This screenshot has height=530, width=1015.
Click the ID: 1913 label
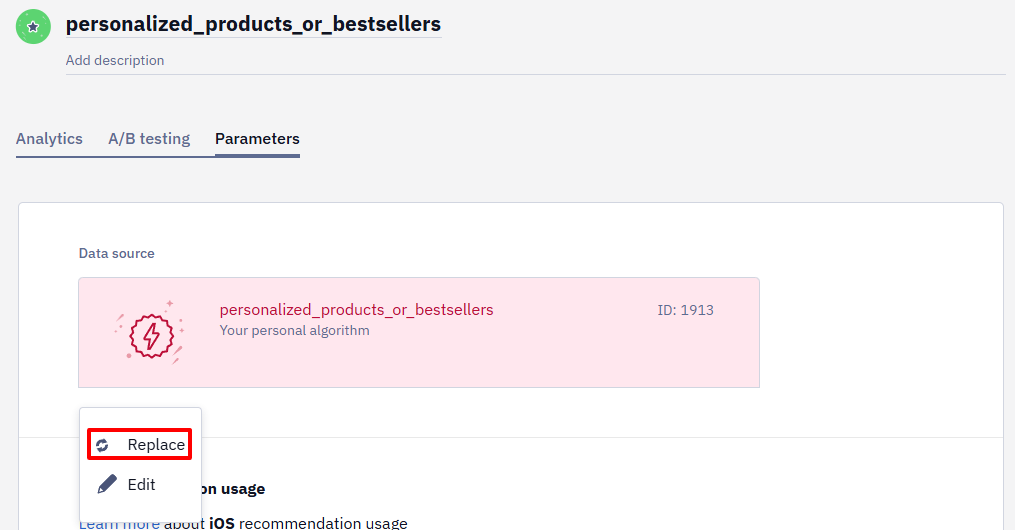(x=686, y=310)
